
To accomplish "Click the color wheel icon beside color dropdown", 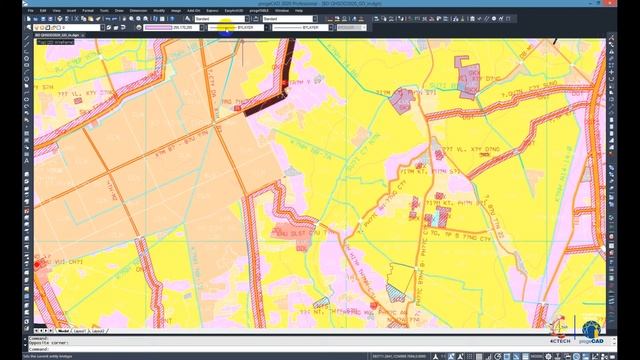I will (139, 27).
